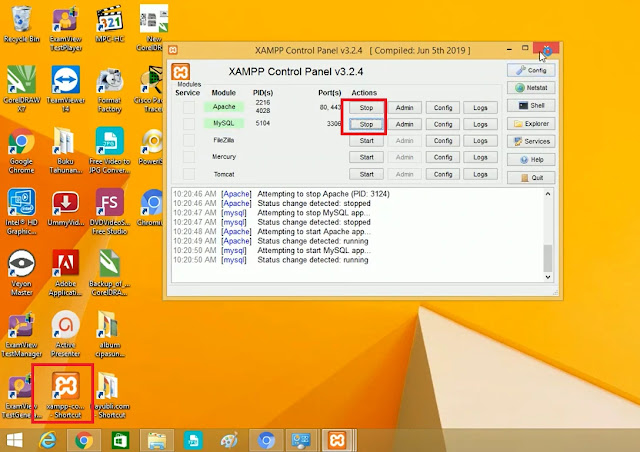Start the FileZilla module

pyautogui.click(x=366, y=141)
